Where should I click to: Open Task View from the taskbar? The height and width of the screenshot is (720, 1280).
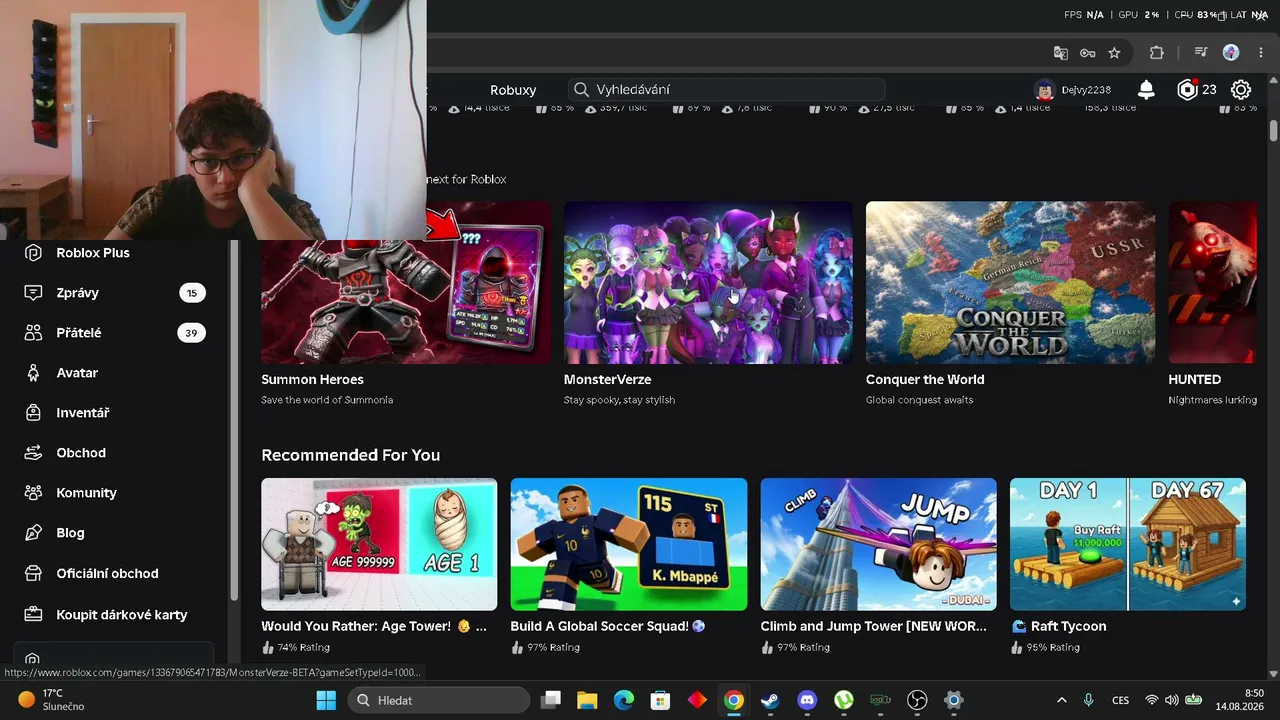coord(550,700)
